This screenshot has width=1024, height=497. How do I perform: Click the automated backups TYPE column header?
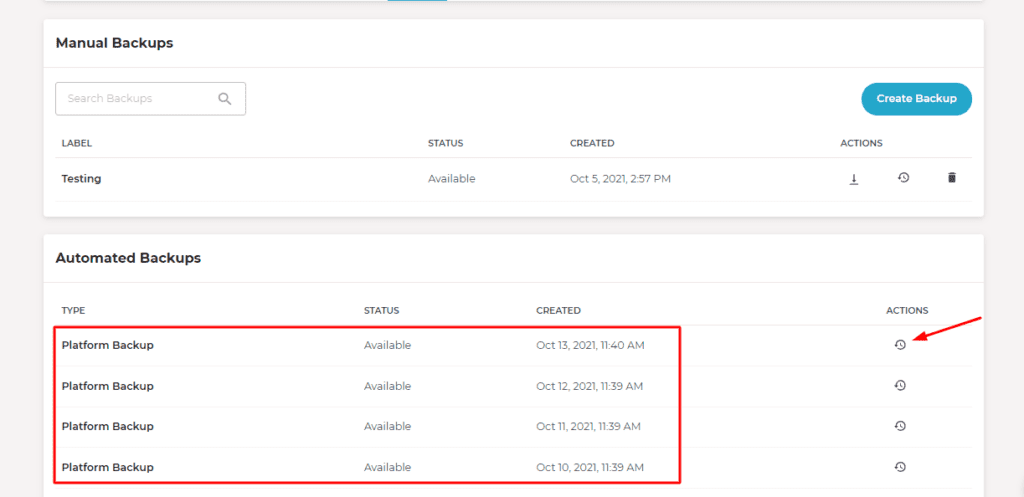pos(74,311)
